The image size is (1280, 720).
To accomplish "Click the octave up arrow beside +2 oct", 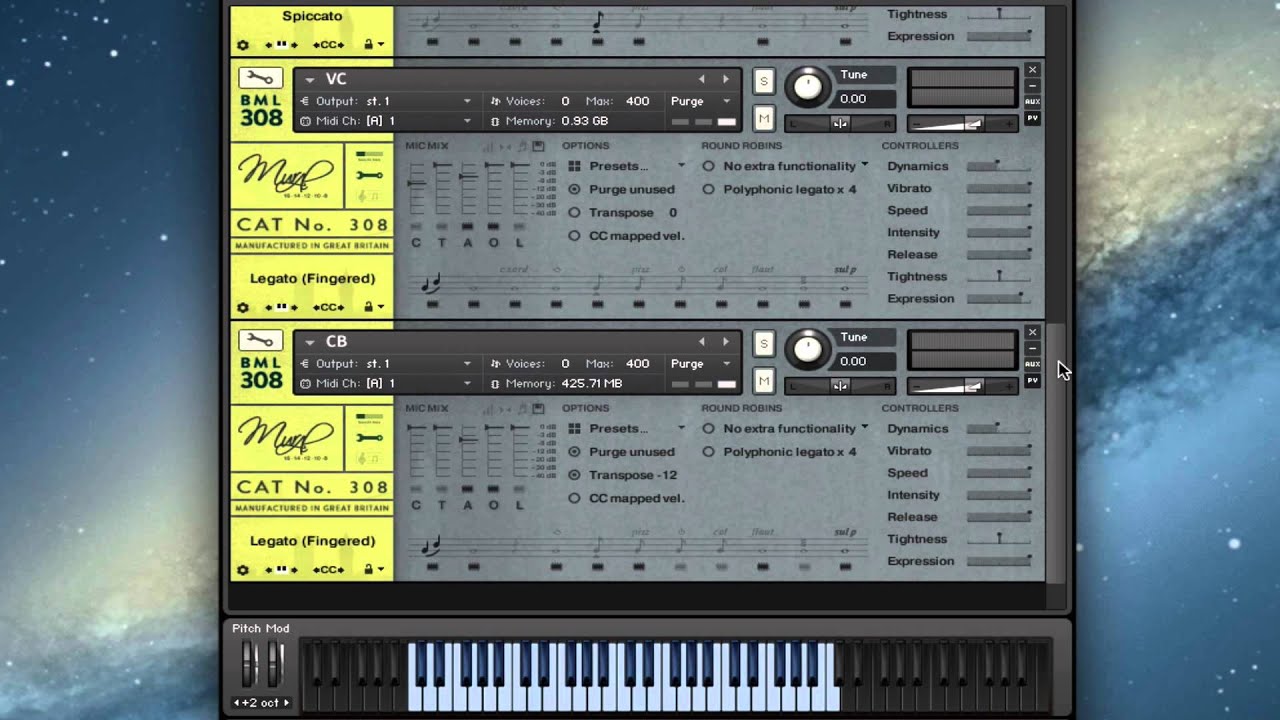I will [286, 703].
